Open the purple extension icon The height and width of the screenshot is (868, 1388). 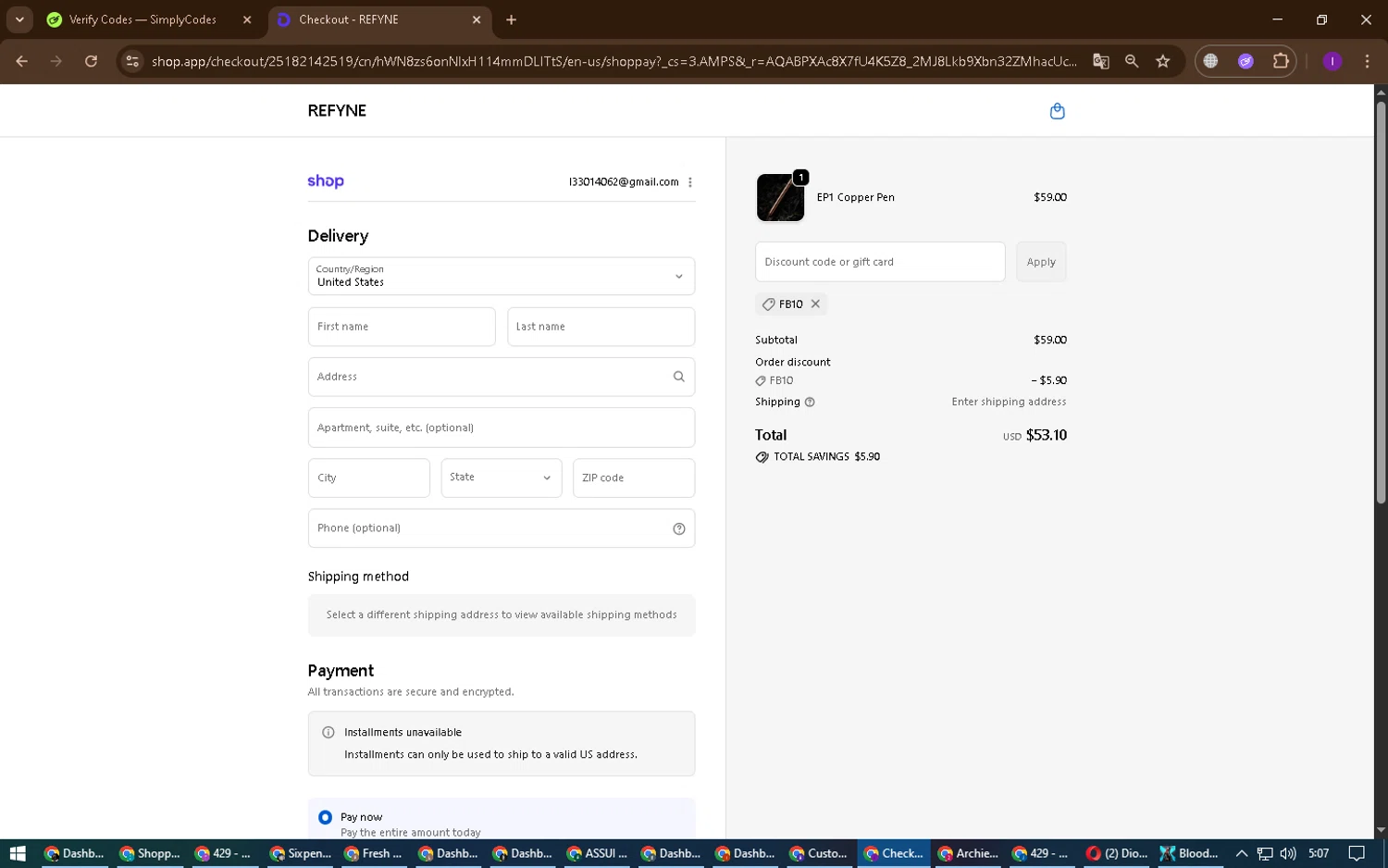(1245, 61)
